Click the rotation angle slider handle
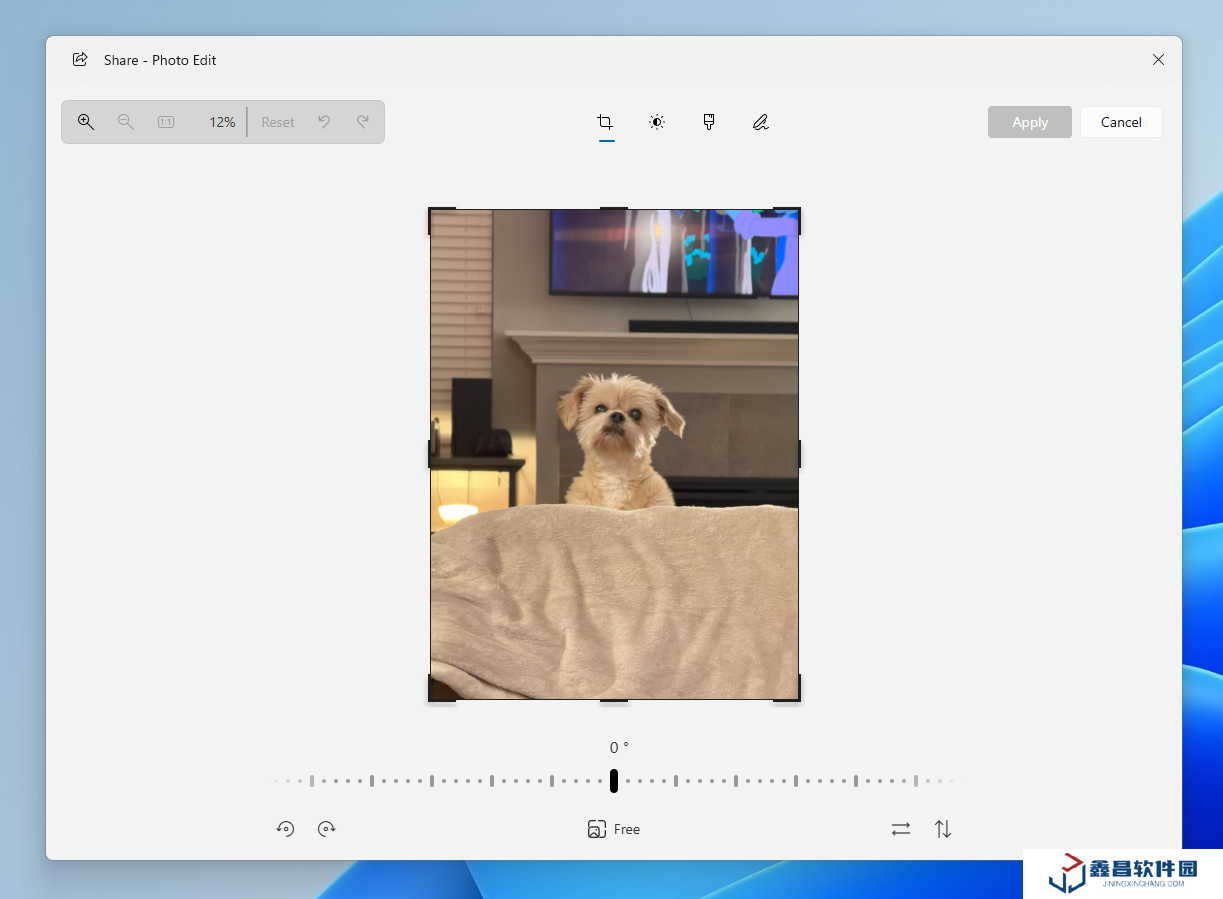 pyautogui.click(x=614, y=781)
